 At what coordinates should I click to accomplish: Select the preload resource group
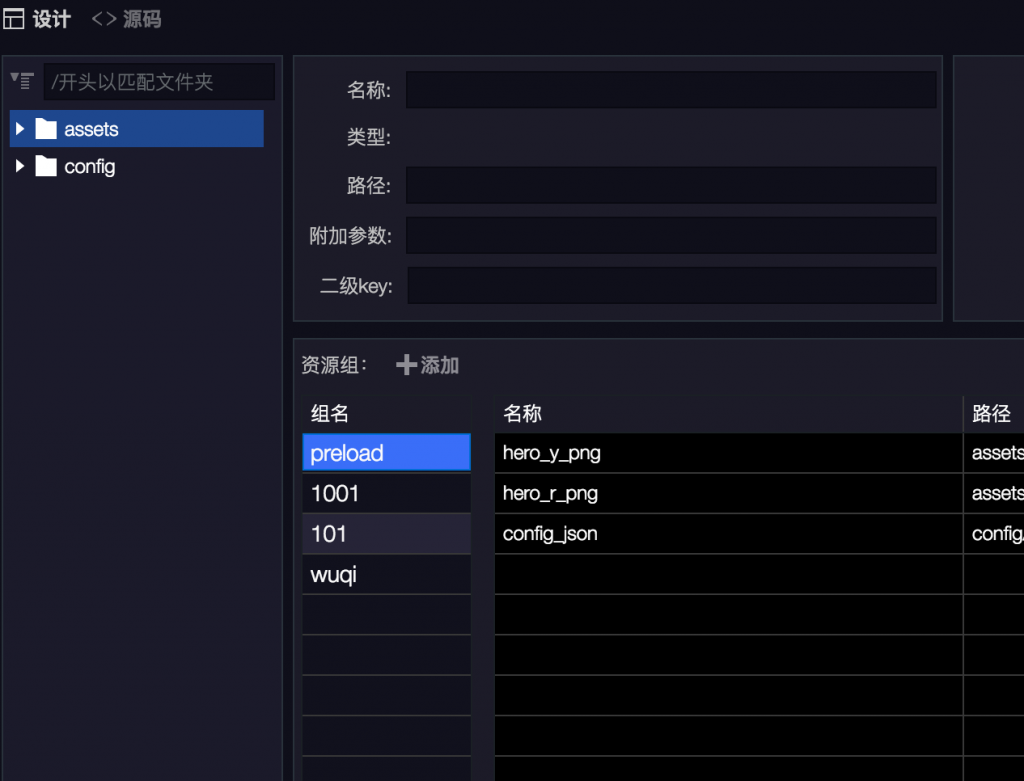coord(386,452)
